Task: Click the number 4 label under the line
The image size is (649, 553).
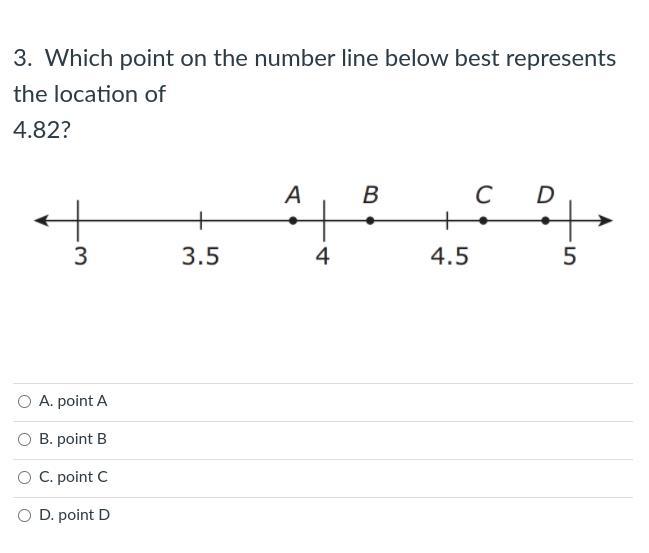Action: point(322,256)
